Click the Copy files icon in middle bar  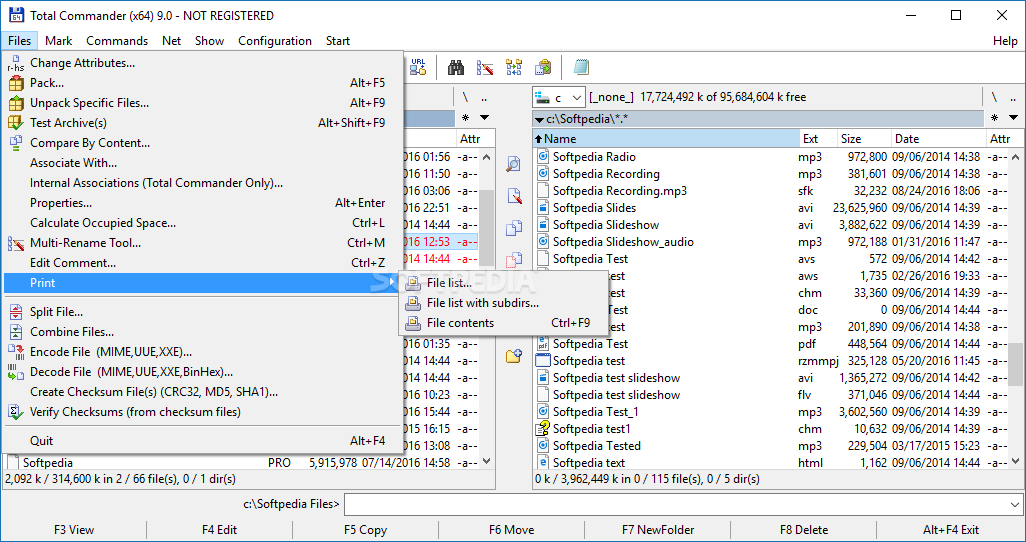[x=514, y=228]
